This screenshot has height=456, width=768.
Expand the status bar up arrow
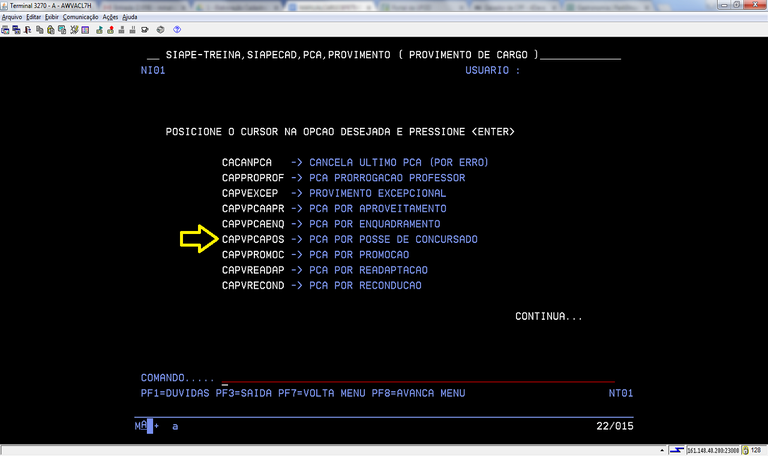tap(661, 450)
